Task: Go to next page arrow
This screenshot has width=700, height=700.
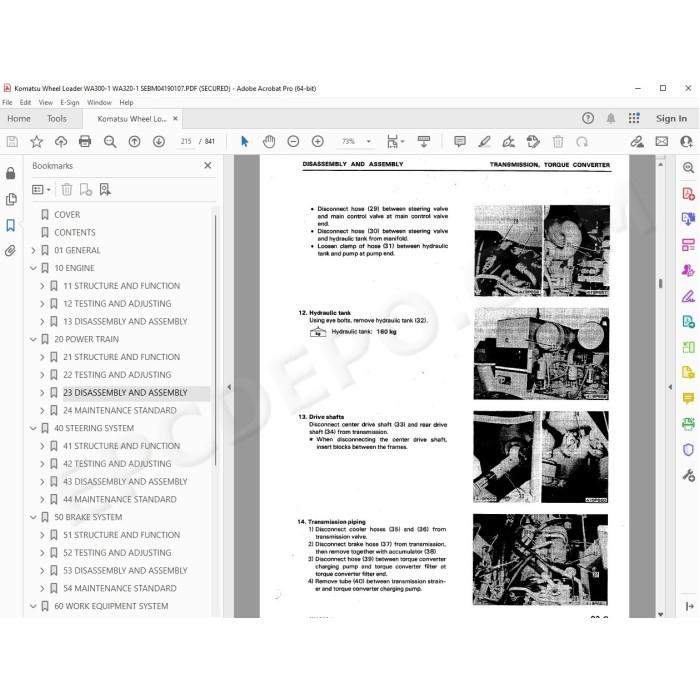Action: click(x=158, y=142)
